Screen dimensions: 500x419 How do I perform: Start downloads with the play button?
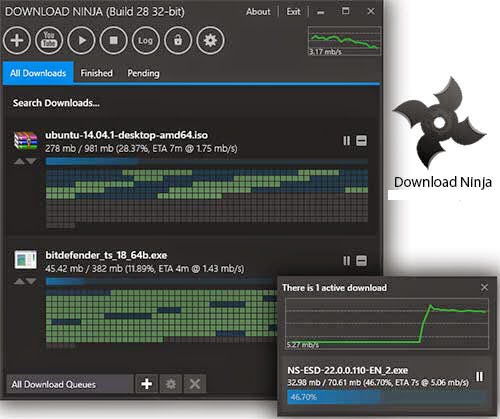(81, 40)
